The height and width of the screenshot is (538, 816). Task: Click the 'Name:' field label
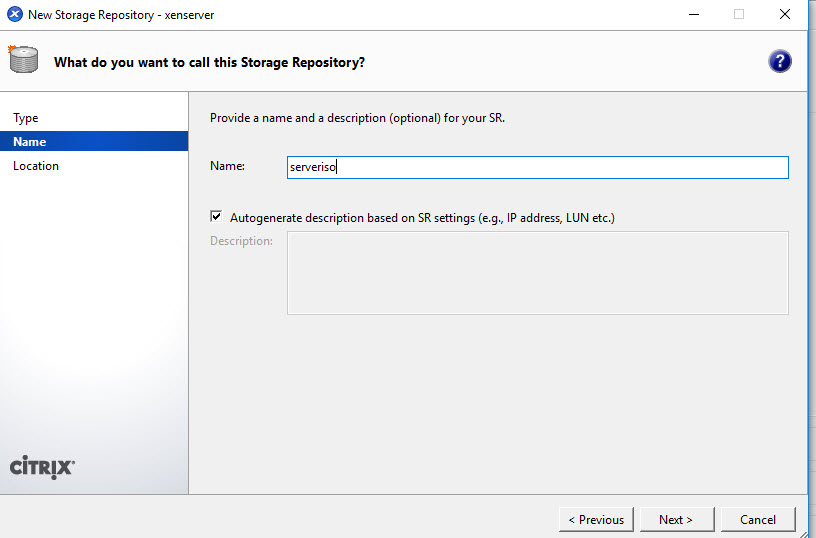pos(227,166)
